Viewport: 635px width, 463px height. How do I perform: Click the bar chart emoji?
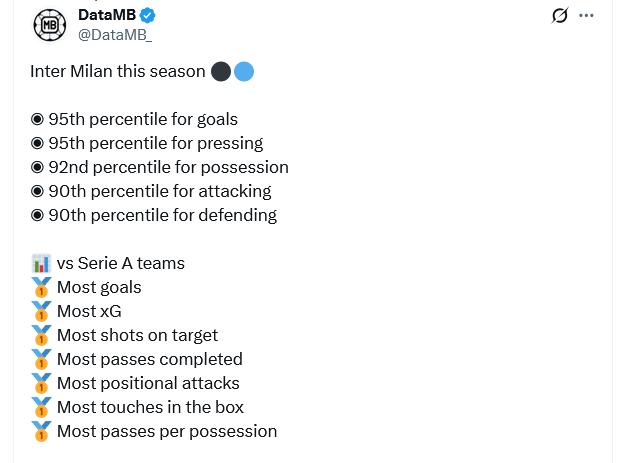41,264
